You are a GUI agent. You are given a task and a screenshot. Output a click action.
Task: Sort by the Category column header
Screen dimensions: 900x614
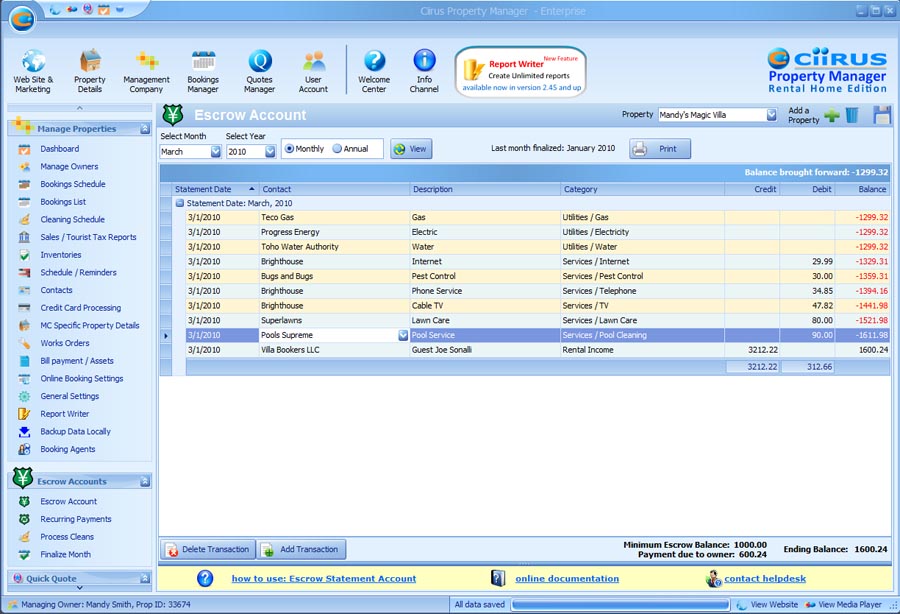point(642,189)
